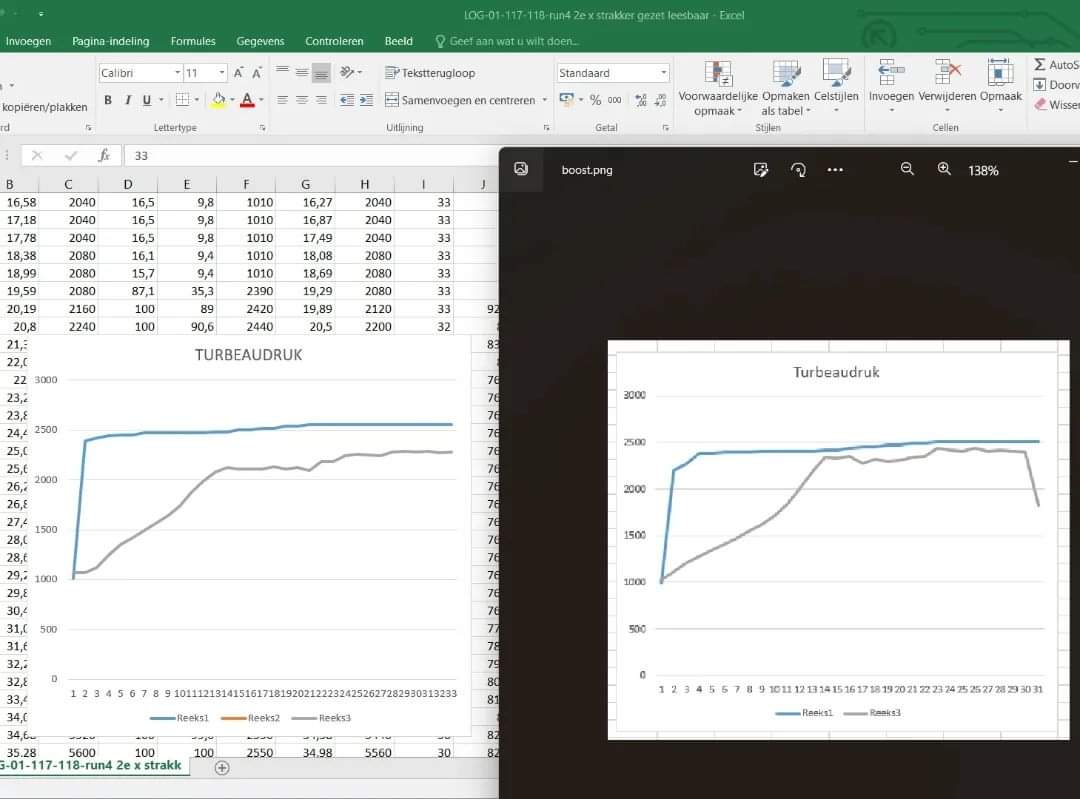Zoom out in the photo viewer
Screen dimensions: 1080x799
(x=907, y=169)
